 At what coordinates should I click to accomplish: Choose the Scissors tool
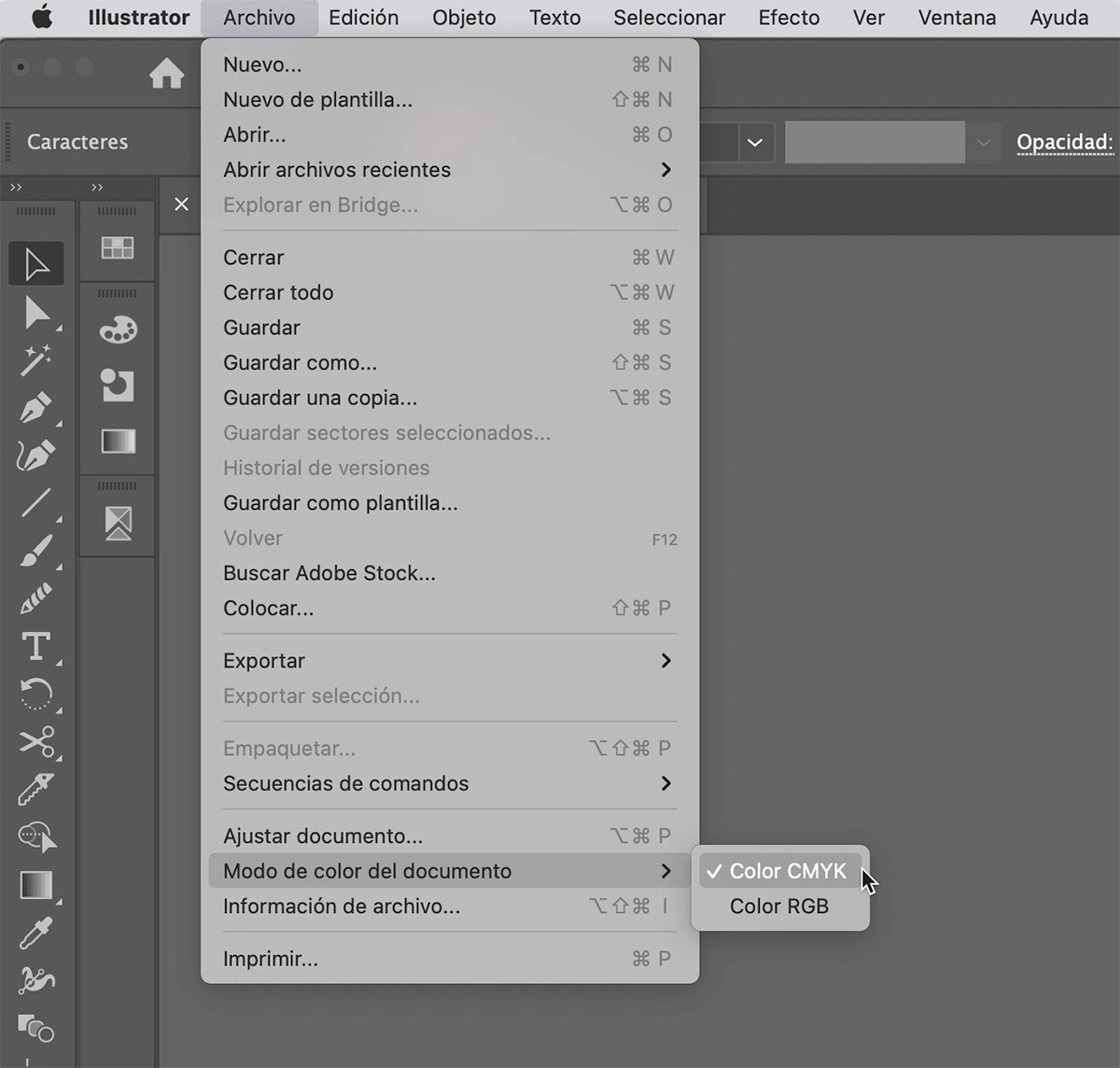[x=36, y=742]
